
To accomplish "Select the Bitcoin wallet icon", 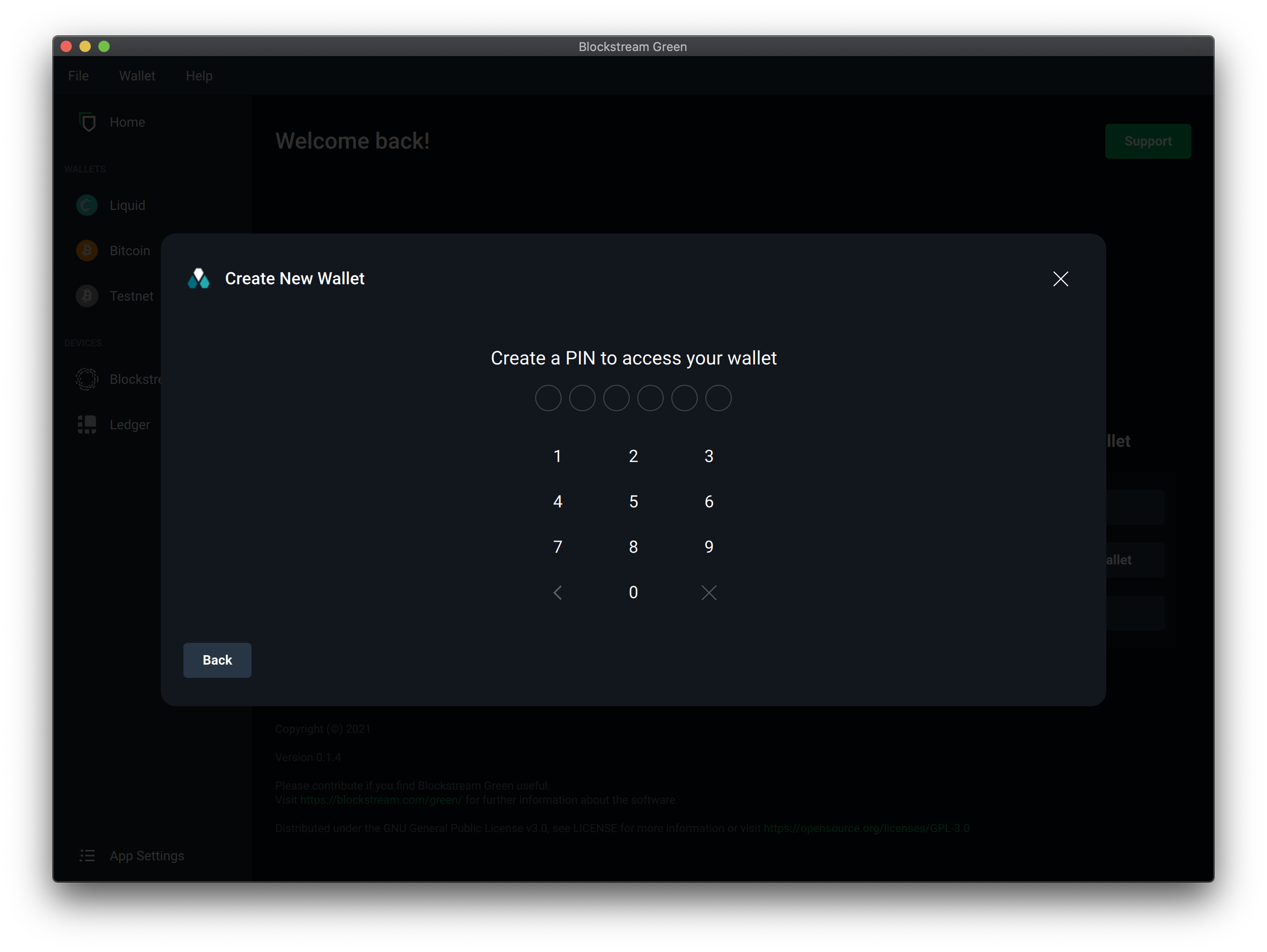I will 87,251.
